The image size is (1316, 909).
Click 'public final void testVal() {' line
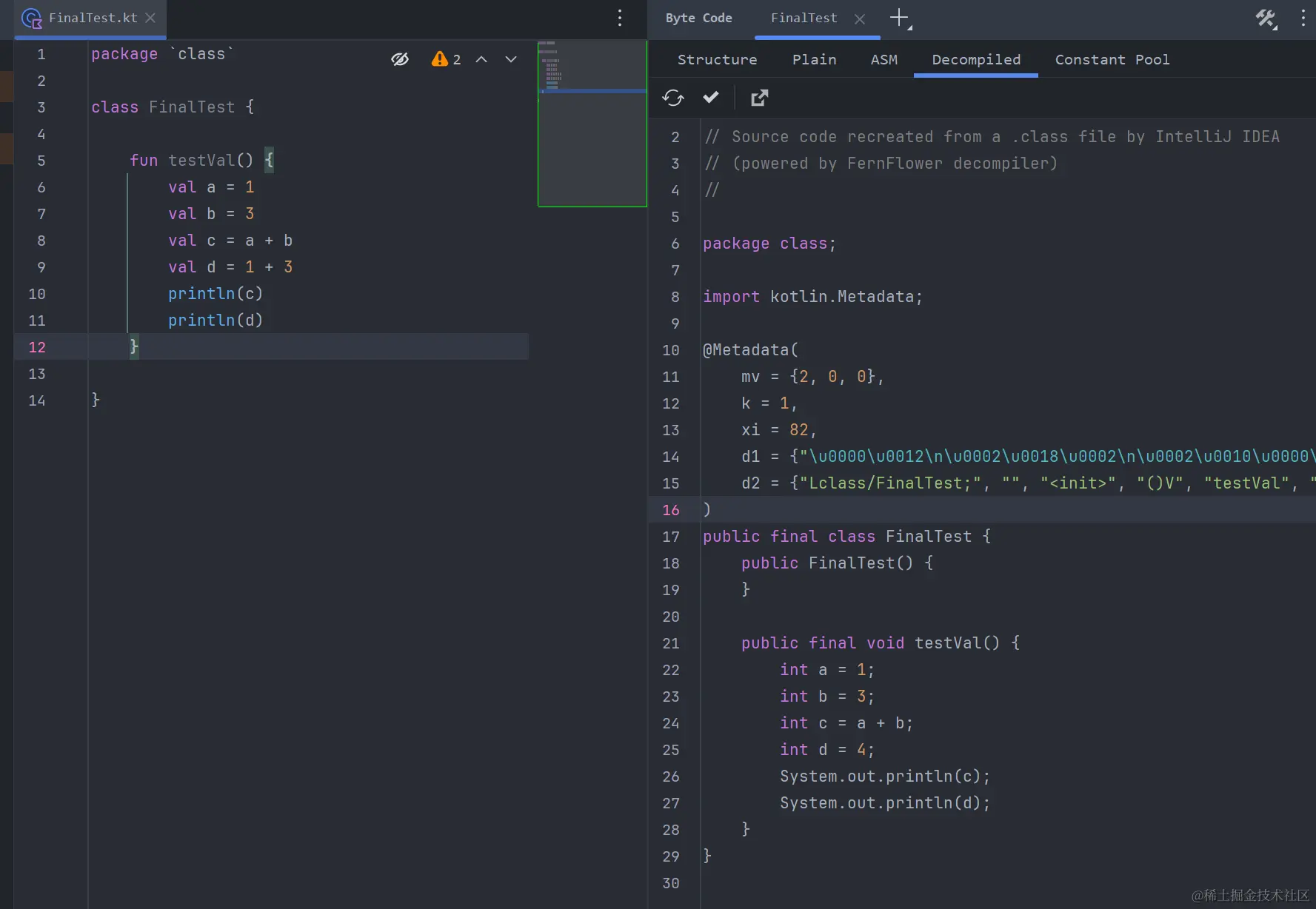(x=881, y=643)
